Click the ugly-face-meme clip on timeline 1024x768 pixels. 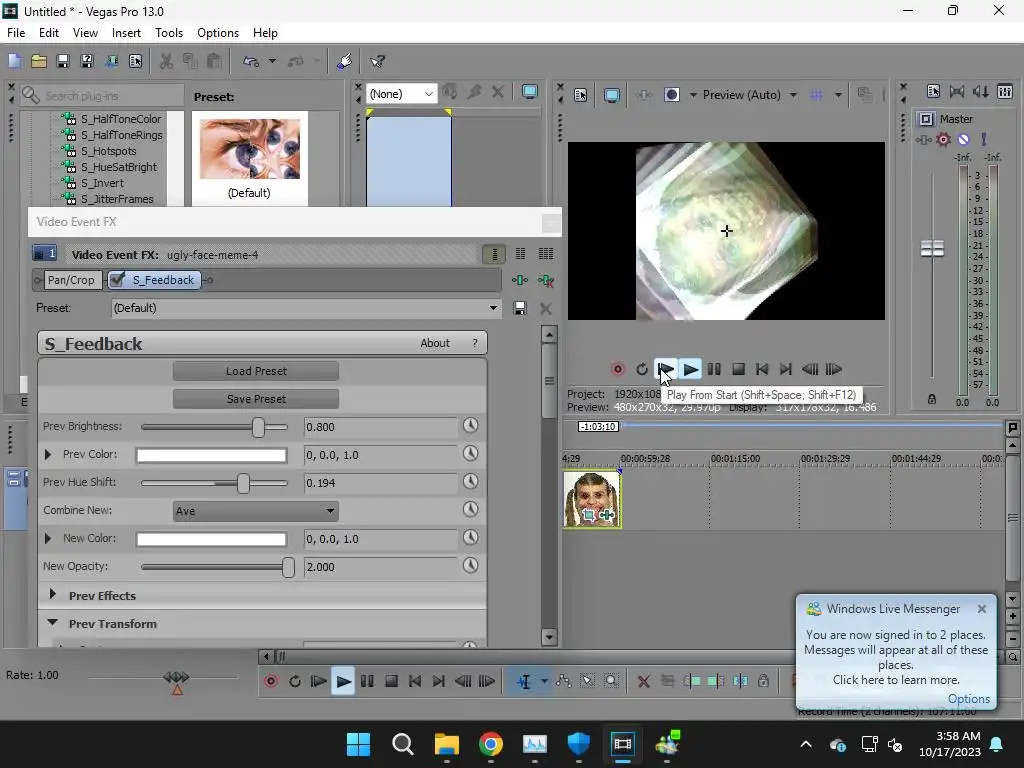click(x=592, y=499)
